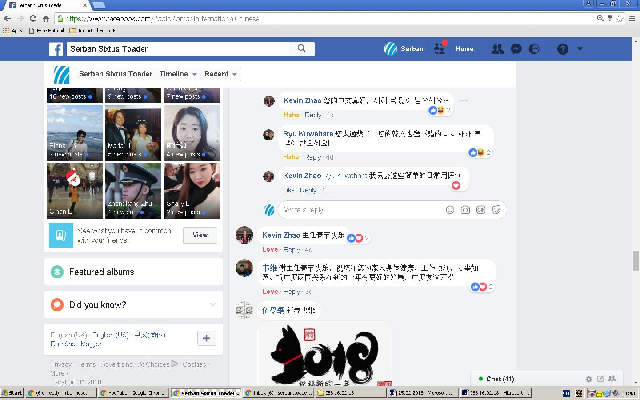Click Chrome reload button
Screen dimensions: 640x400
coord(33,18)
